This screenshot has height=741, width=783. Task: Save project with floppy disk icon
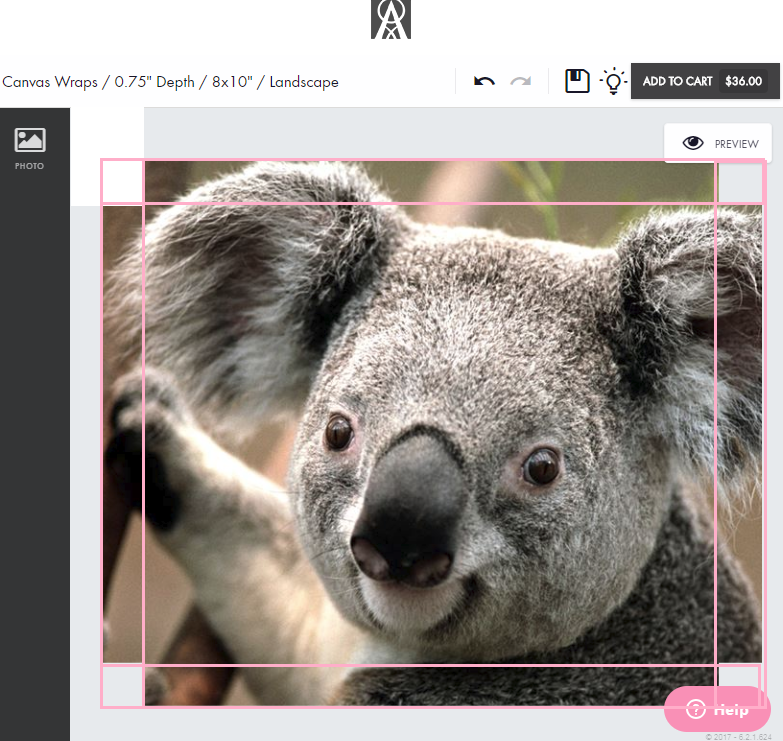[577, 81]
